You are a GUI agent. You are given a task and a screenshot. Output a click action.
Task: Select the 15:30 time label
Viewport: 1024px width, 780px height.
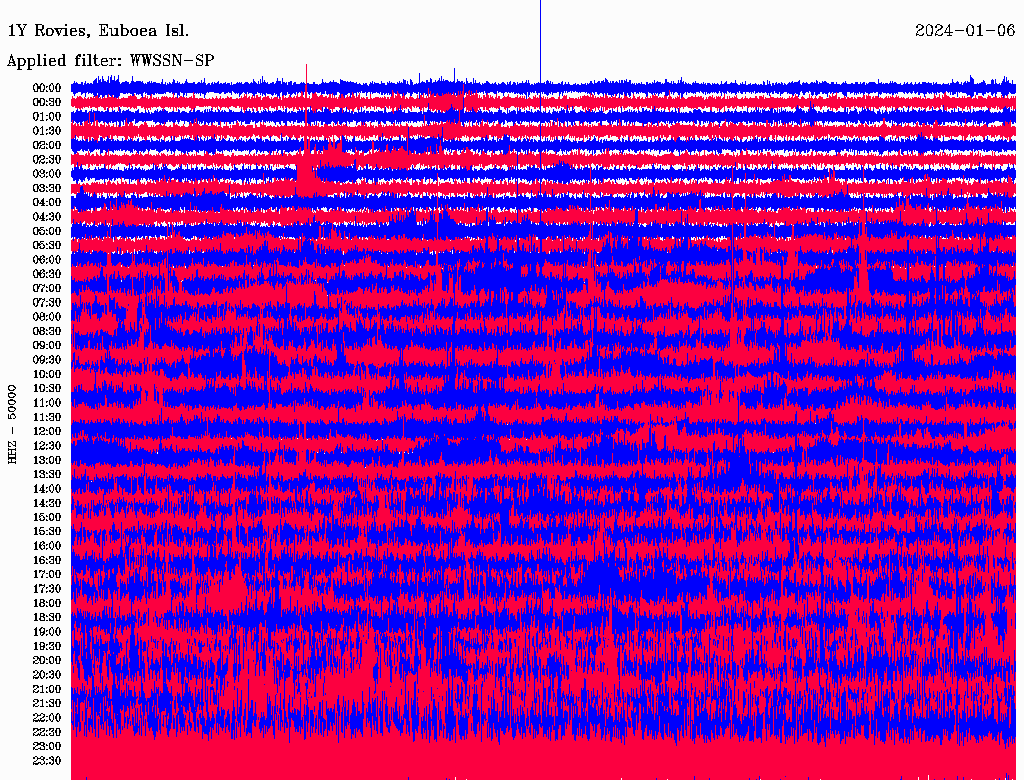pos(47,532)
